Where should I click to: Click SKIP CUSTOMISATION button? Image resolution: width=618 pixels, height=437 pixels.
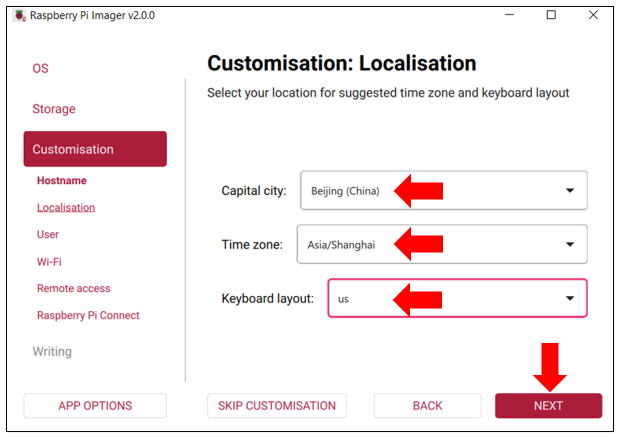point(277,405)
